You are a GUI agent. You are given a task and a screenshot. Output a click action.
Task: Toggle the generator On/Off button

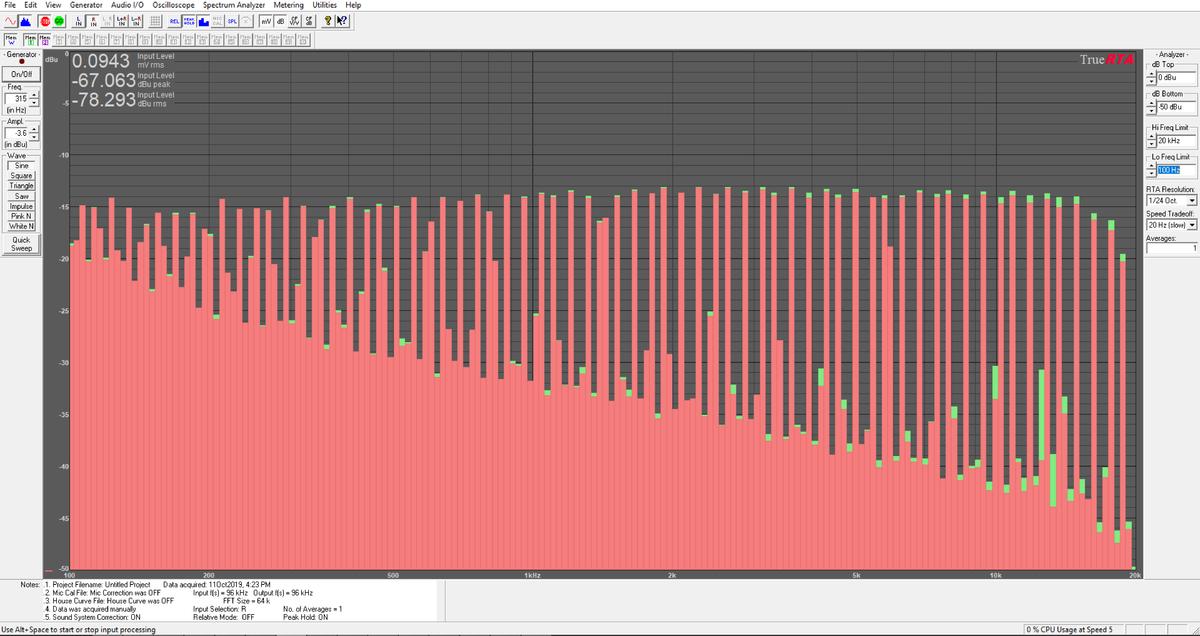click(x=20, y=74)
